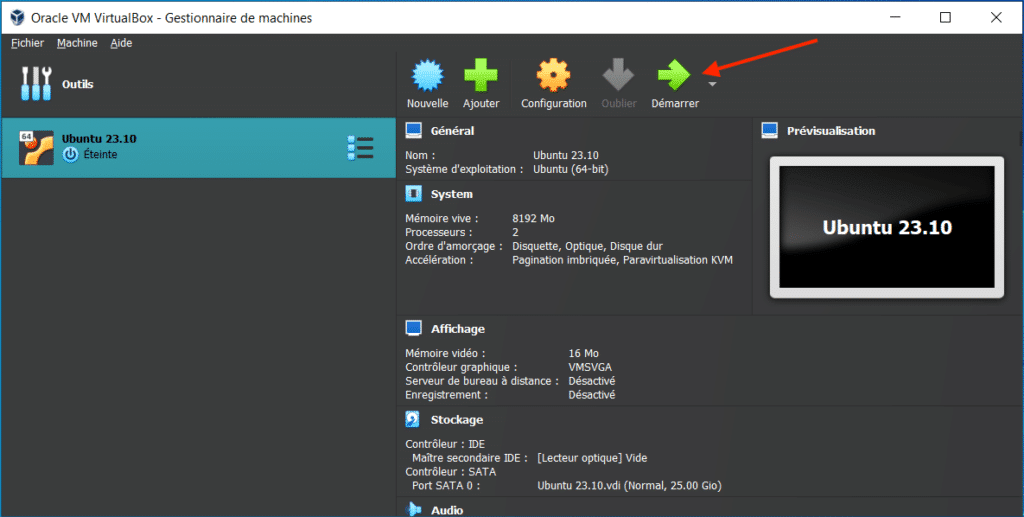Click the green Ajouter plus icon
The image size is (1024, 517).
click(481, 75)
